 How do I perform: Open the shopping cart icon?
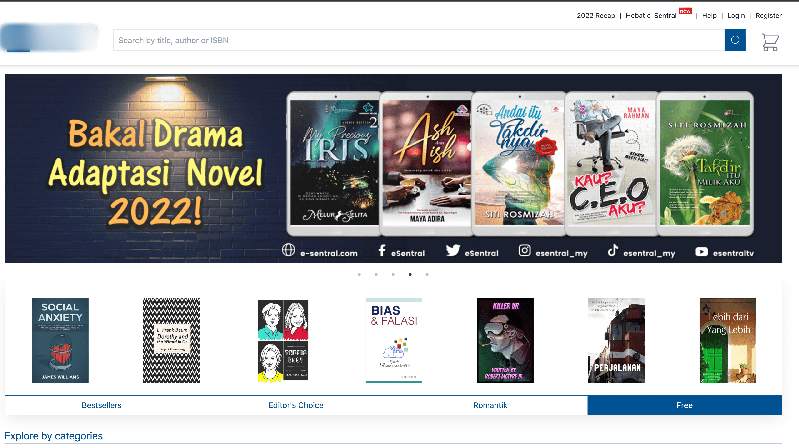770,42
